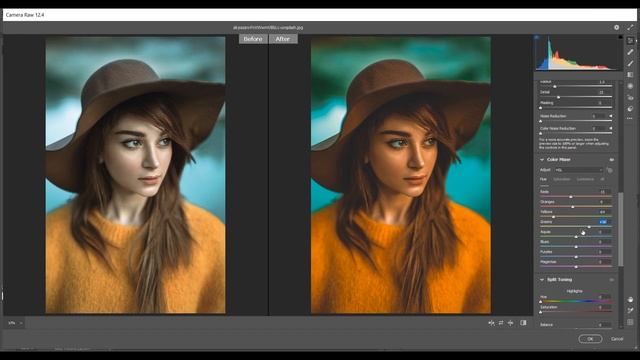Click the Color Noise Reduction slider
The image size is (640, 360).
point(576,133)
